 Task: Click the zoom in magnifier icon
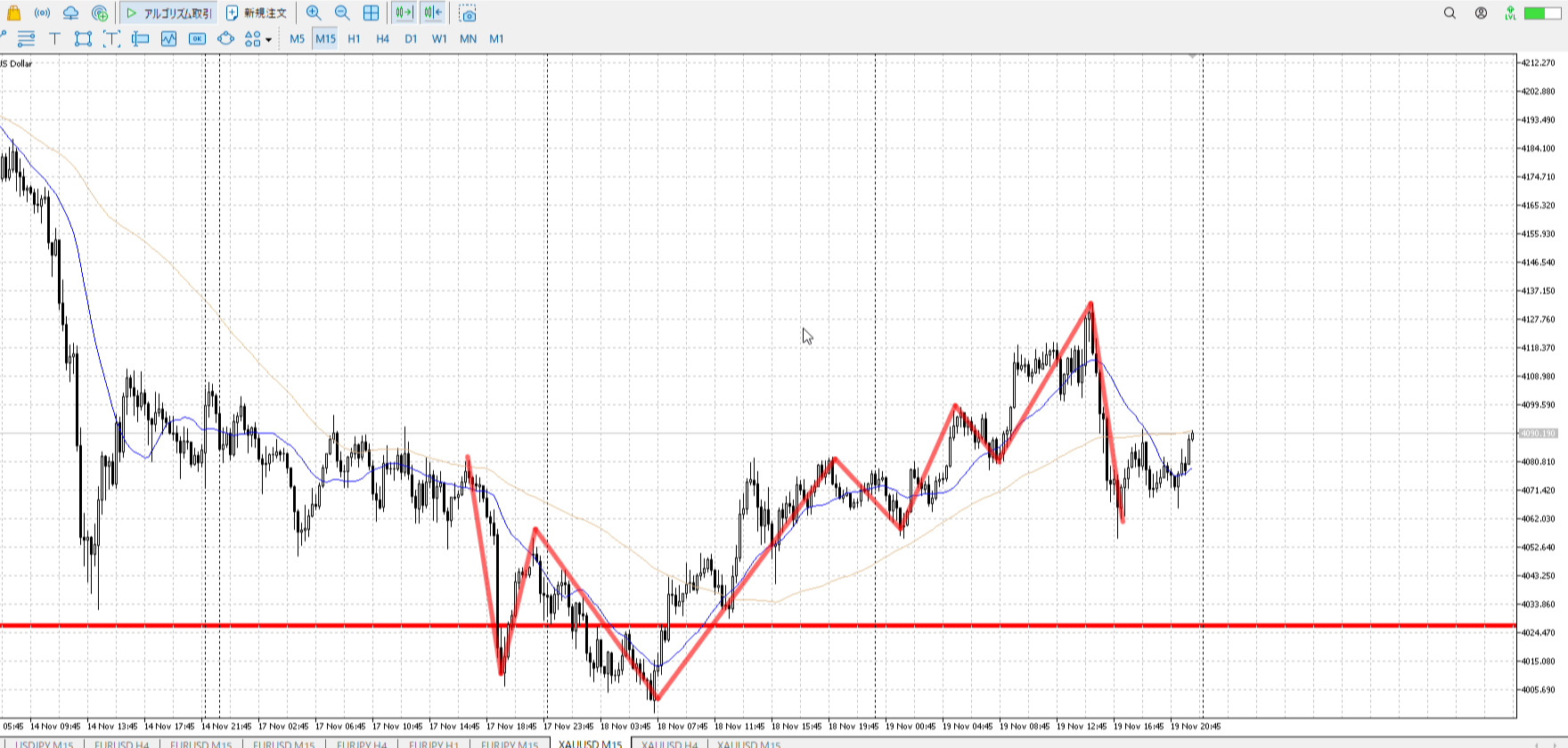point(314,13)
